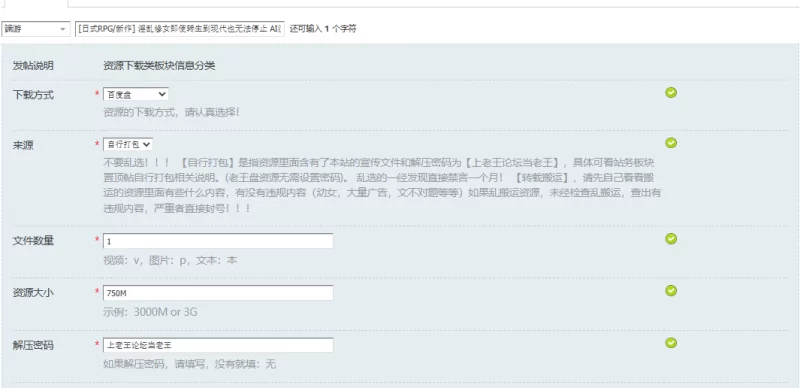Screen dimensions: 800x388
Task: Click the green check icon for 解压密码
Action: 671,343
